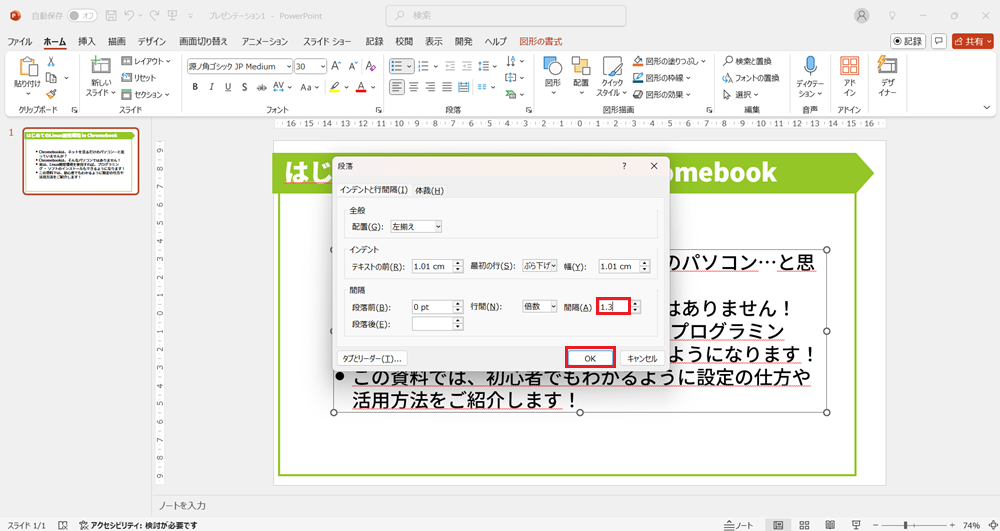Increase font size with enlarge A icon
1000x531 pixels.
click(338, 66)
